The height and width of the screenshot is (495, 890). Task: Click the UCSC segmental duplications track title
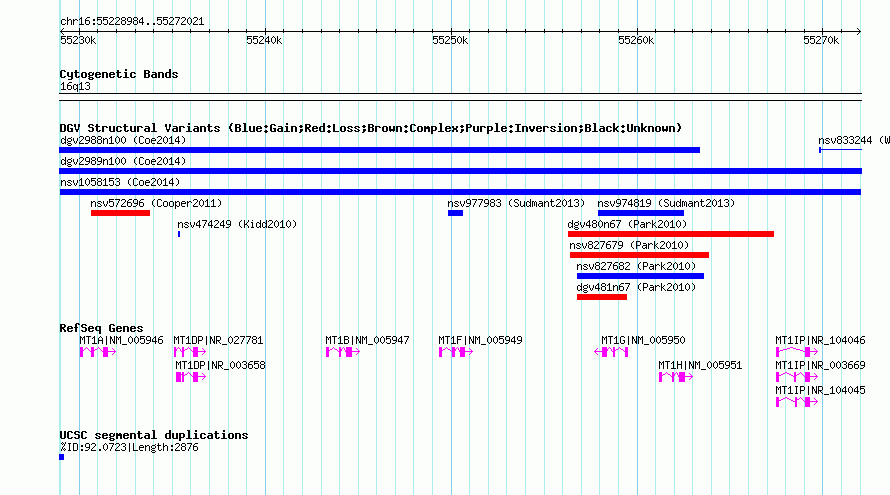[154, 435]
